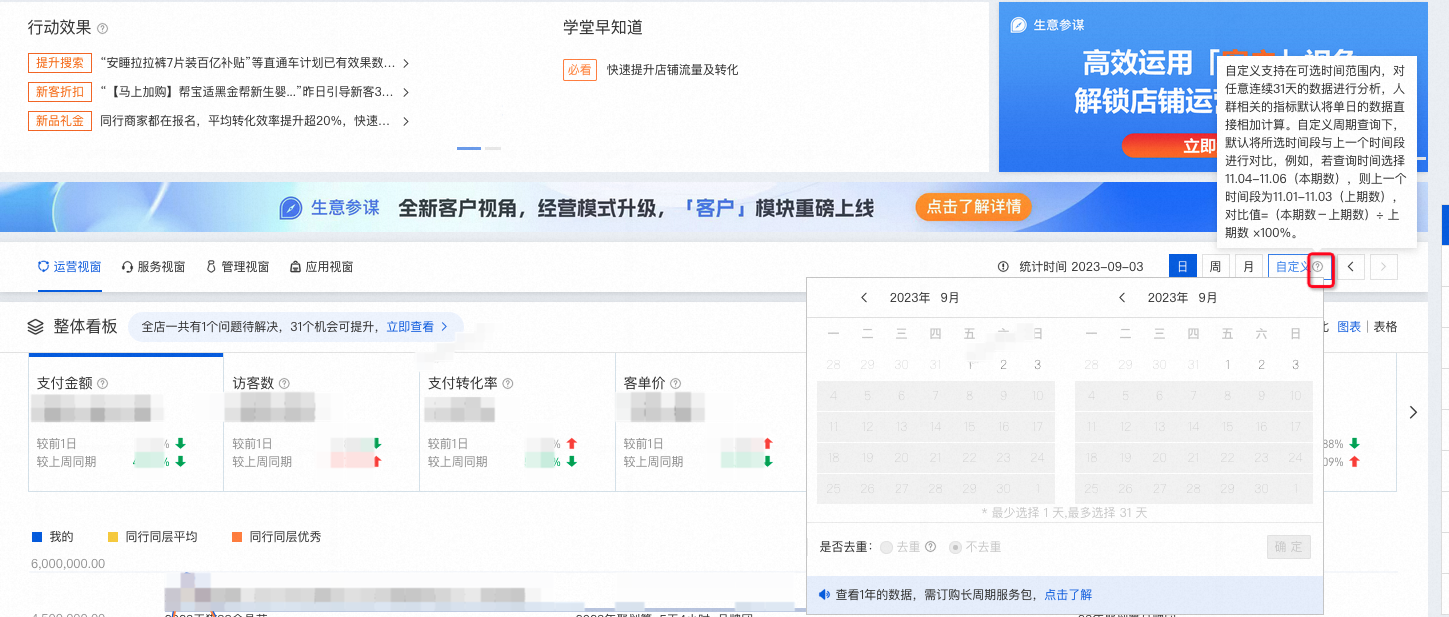Open the "同行商家都在报名" action row text
The height and width of the screenshot is (617, 1449).
[246, 121]
